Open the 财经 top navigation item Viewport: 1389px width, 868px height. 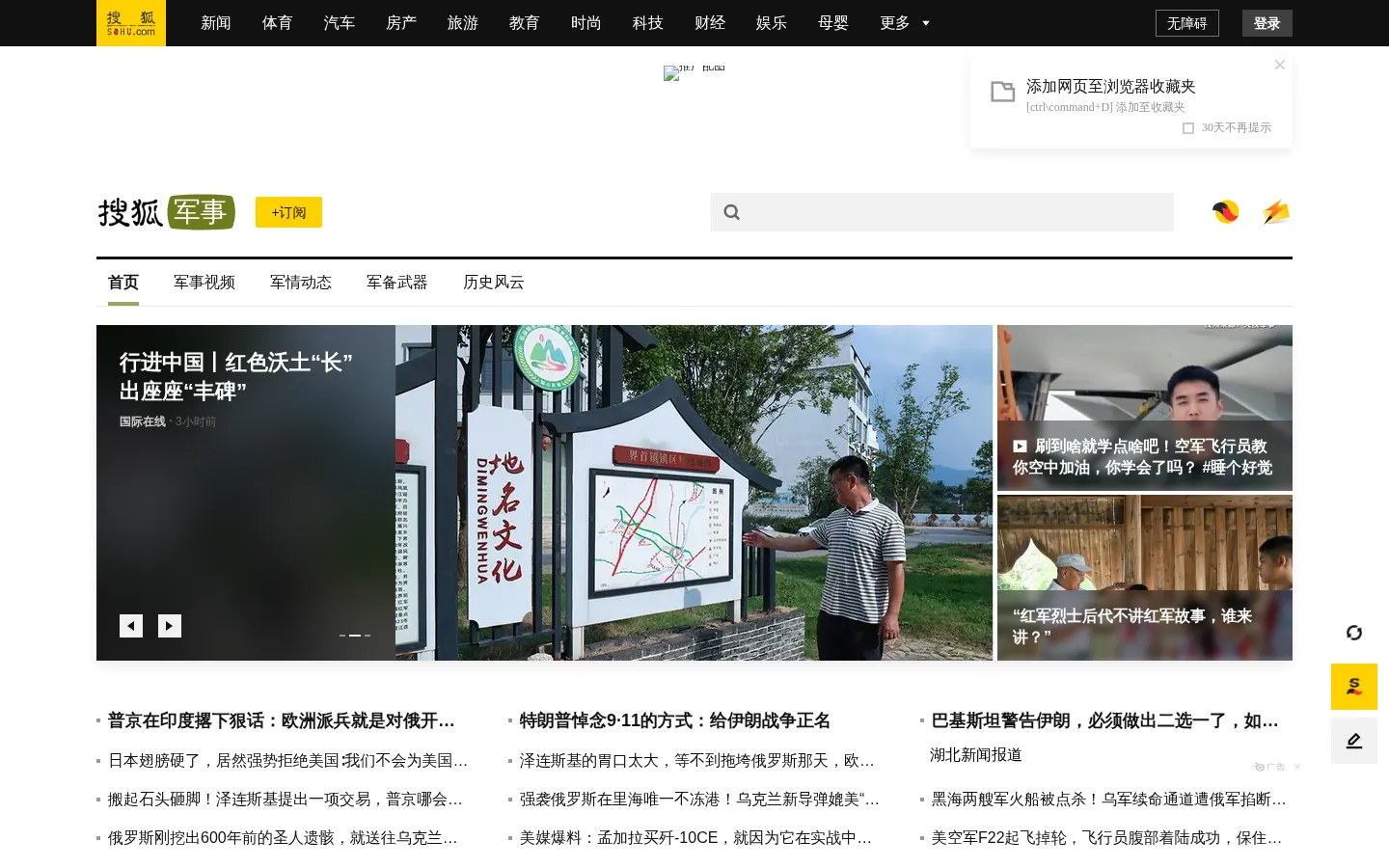click(710, 23)
